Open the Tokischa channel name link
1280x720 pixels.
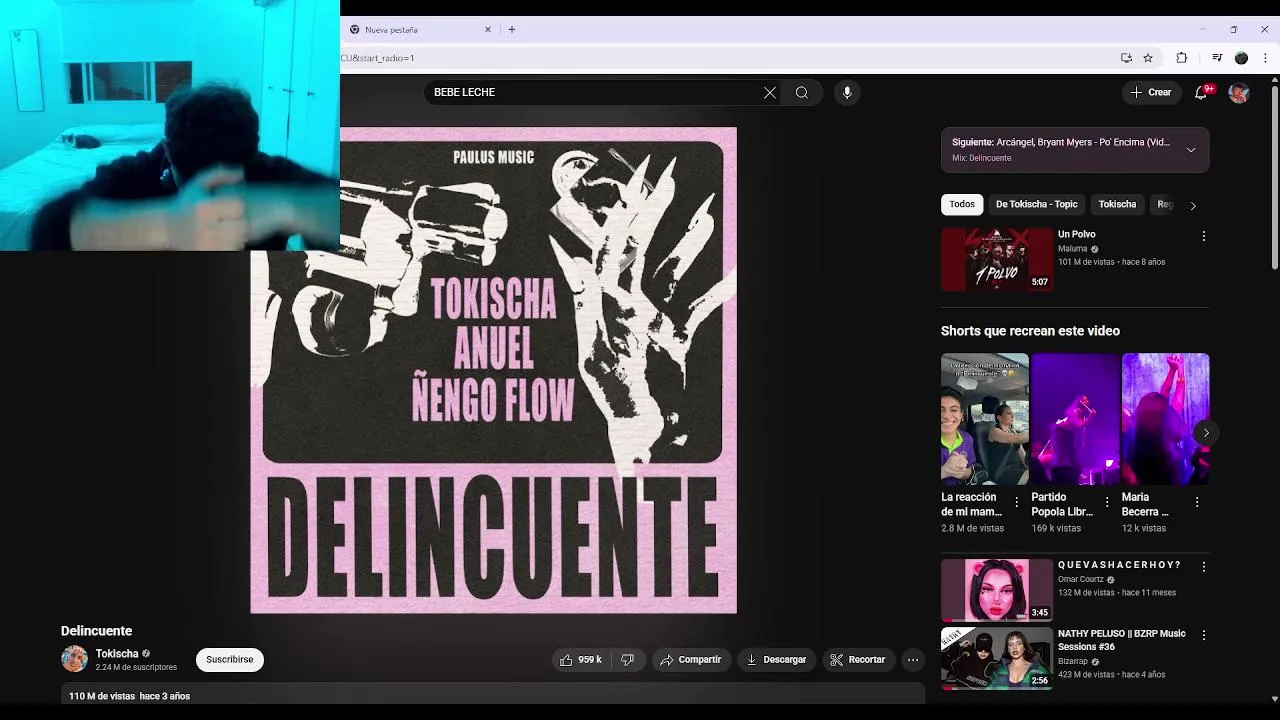coord(117,654)
